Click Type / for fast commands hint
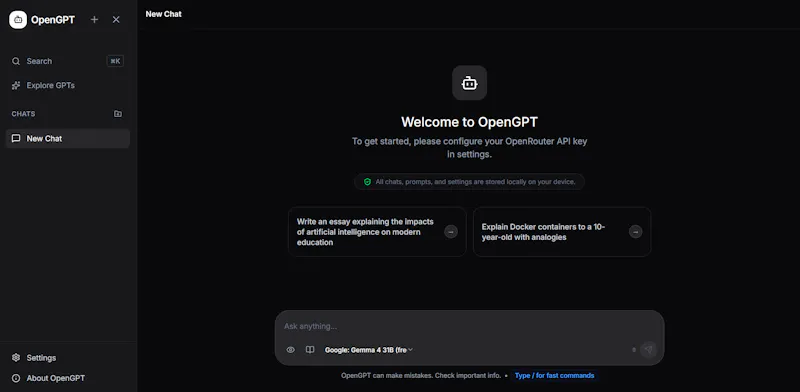The height and width of the screenshot is (392, 800). (x=555, y=376)
